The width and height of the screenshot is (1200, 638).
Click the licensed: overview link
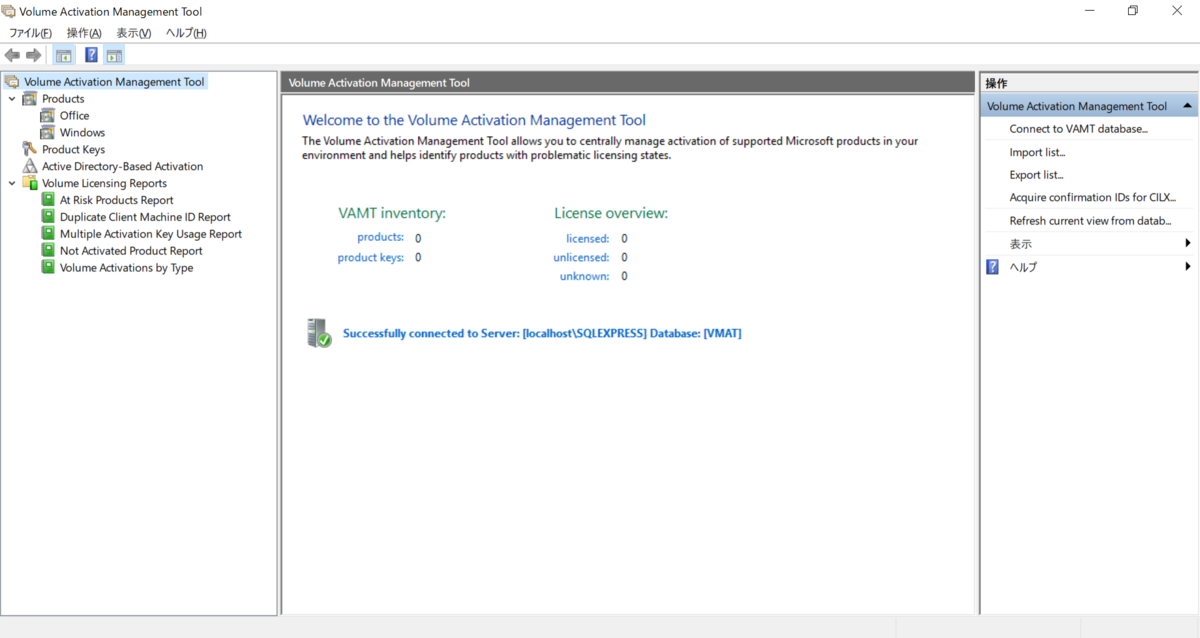(x=587, y=238)
